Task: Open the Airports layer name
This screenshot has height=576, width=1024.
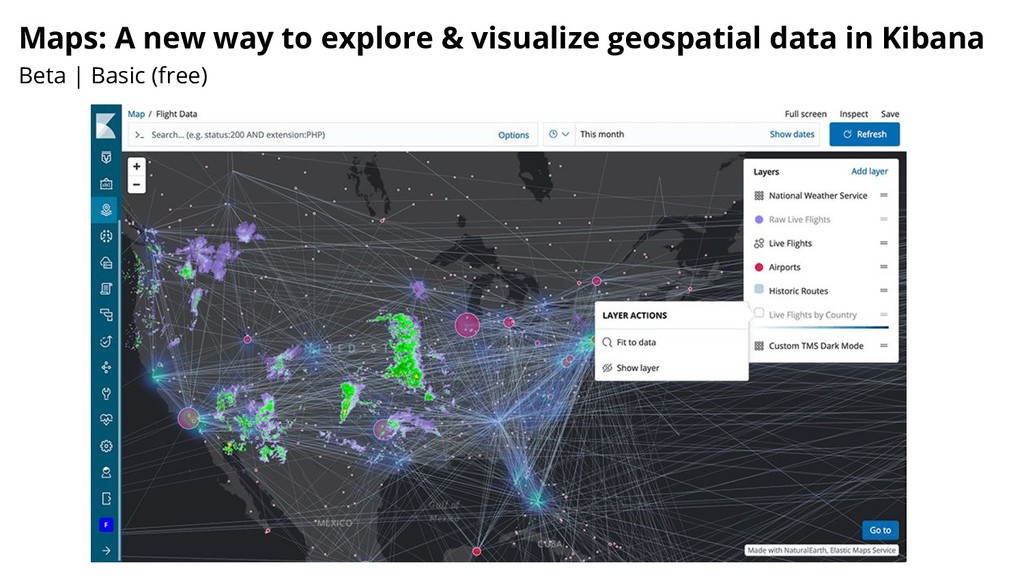Action: [x=784, y=267]
